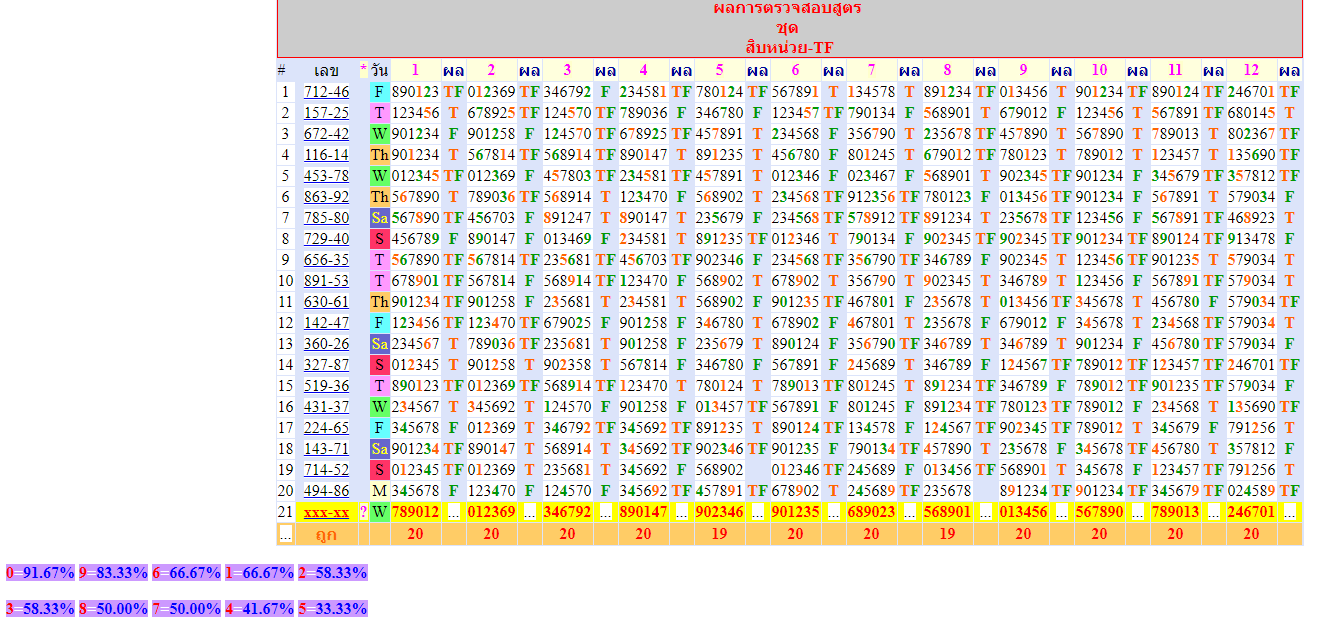Click prediction 012369 in row 21

pyautogui.click(x=491, y=512)
